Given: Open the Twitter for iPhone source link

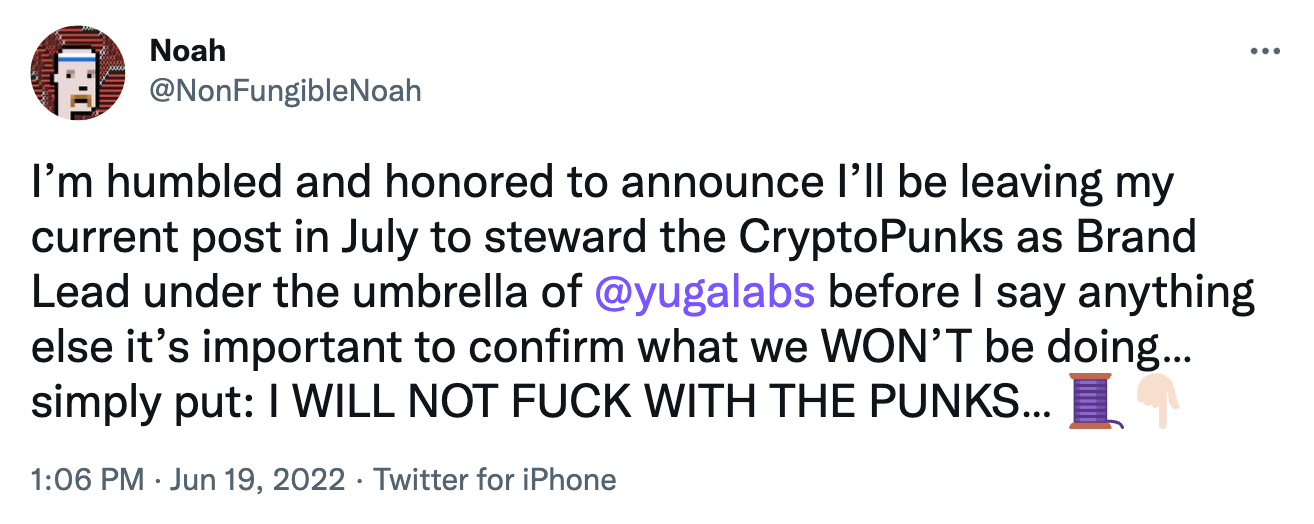Looking at the screenshot, I should tap(495, 479).
